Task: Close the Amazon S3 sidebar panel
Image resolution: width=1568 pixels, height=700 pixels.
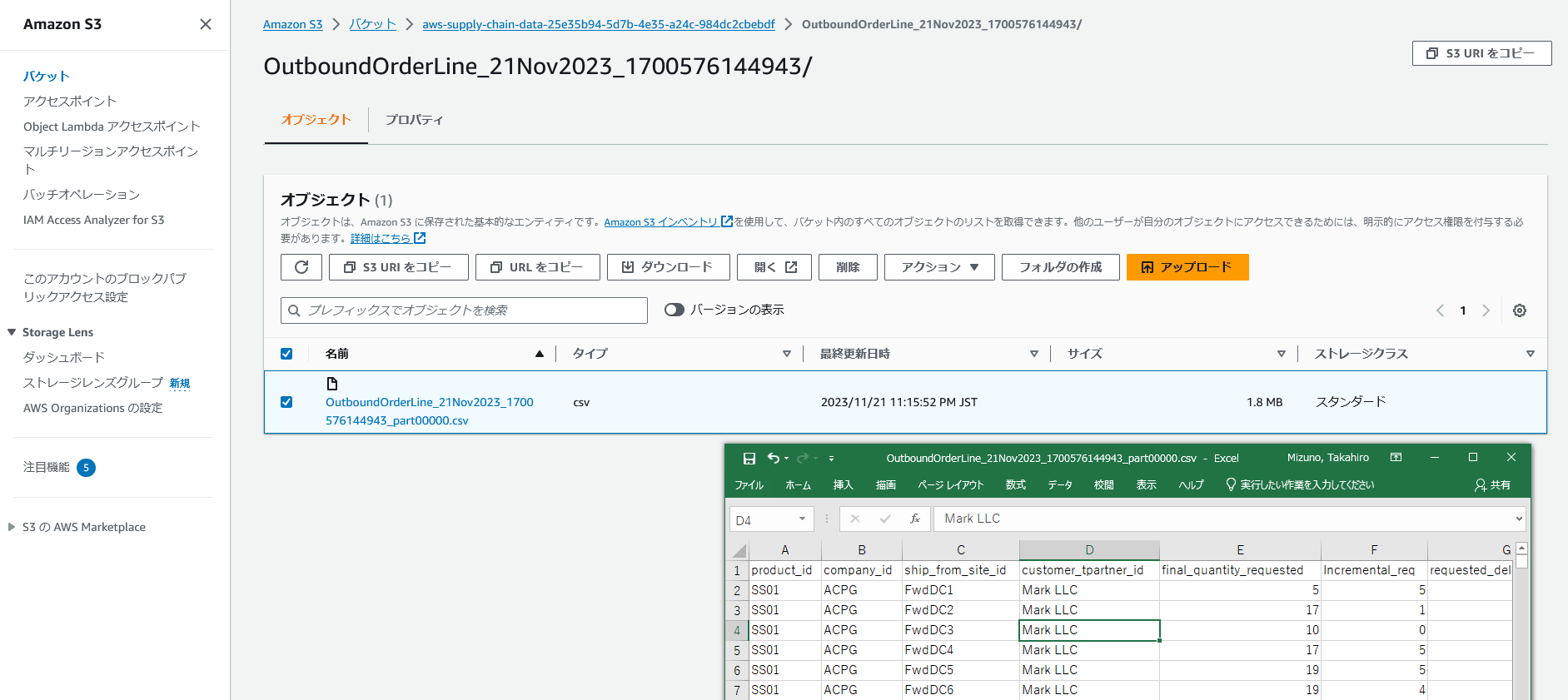Action: point(206,24)
